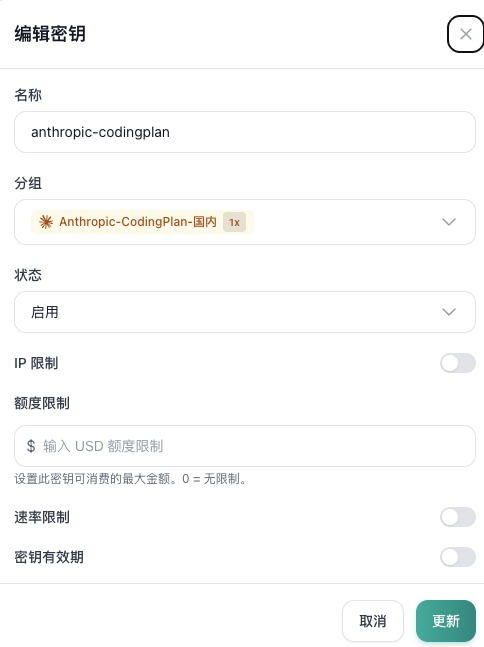Turn on the 速率限制 toggle
This screenshot has height=647, width=484.
point(458,517)
